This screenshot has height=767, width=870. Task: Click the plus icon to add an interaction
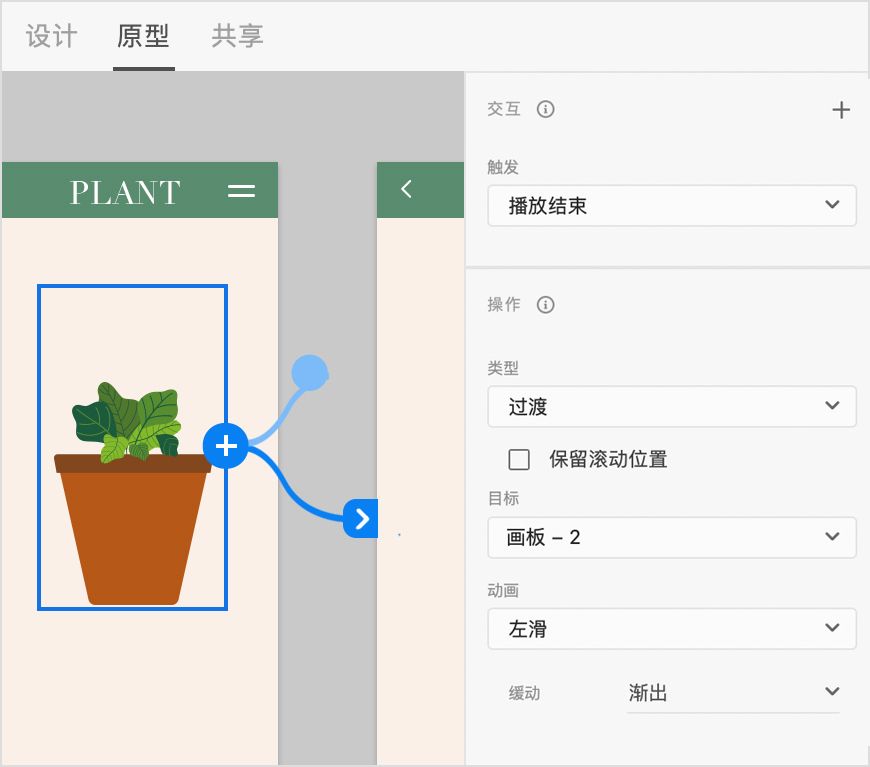pos(841,110)
